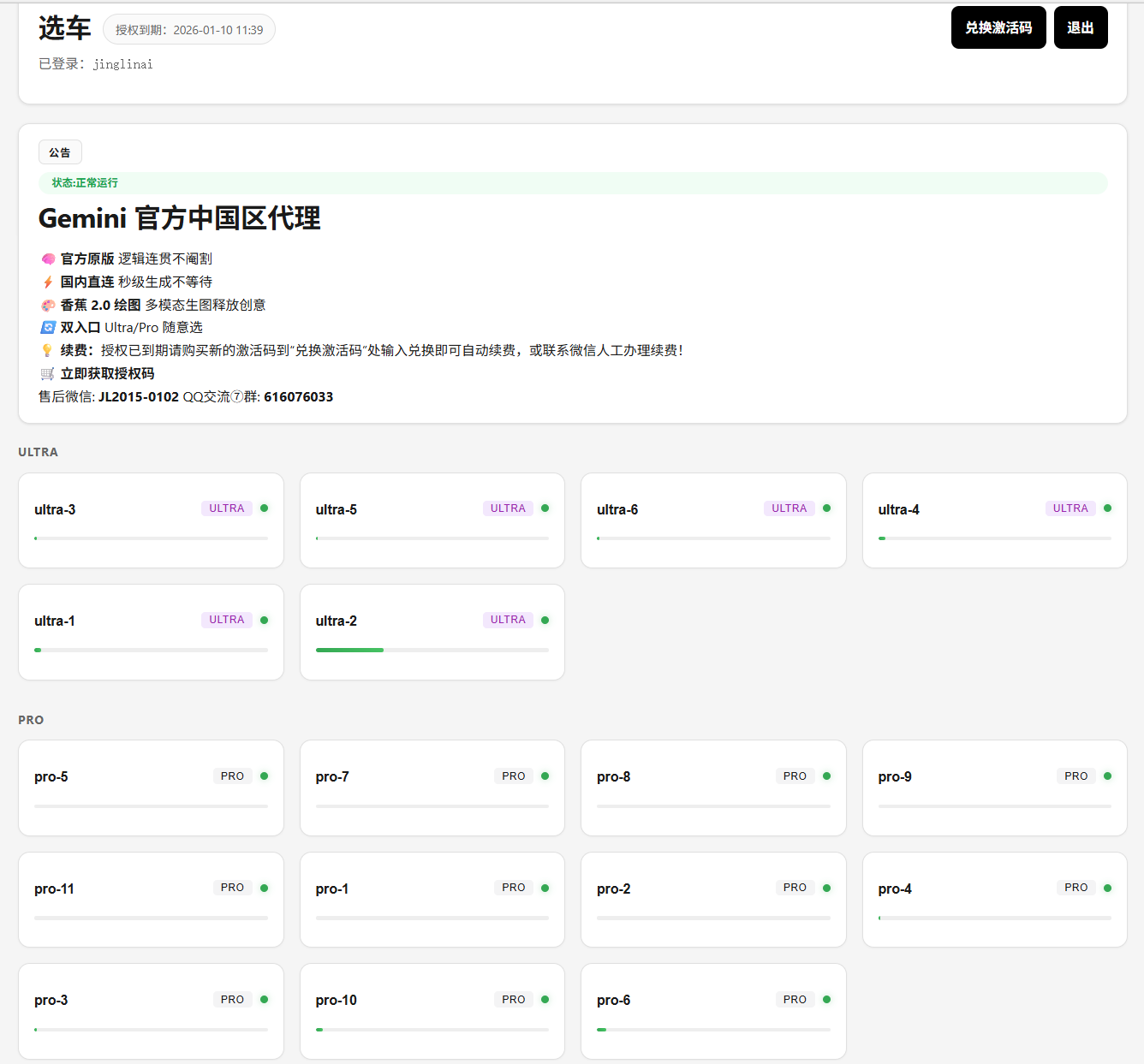Toggle the online indicator on ultra-2
The image size is (1144, 1064).
pos(545,619)
